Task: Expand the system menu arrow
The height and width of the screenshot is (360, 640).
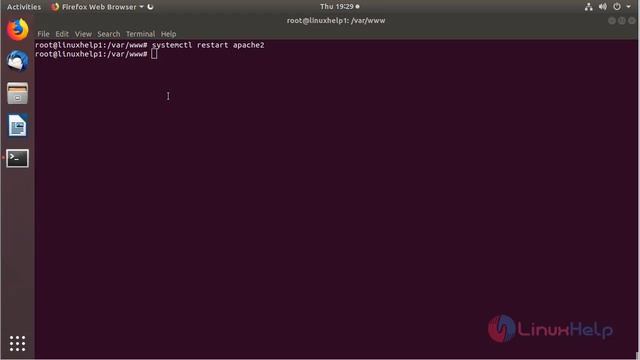Action: click(x=629, y=7)
